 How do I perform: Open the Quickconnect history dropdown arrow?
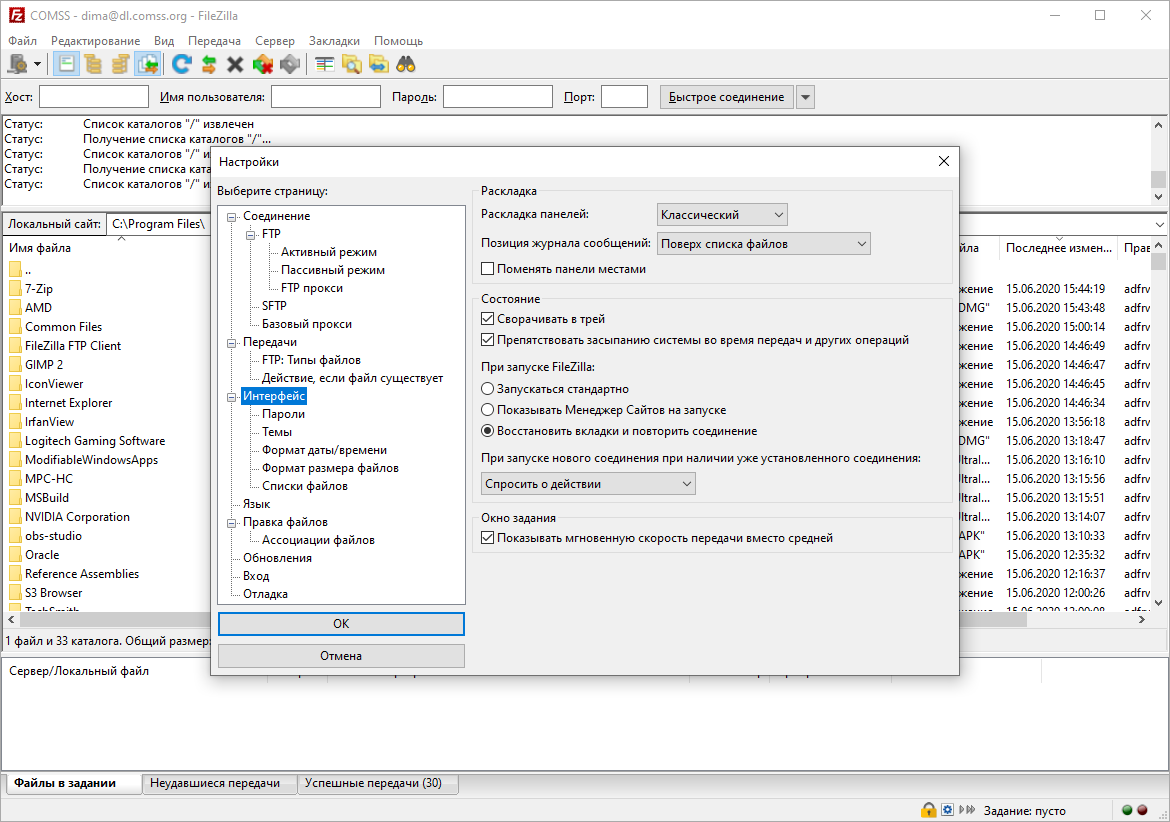[x=805, y=97]
